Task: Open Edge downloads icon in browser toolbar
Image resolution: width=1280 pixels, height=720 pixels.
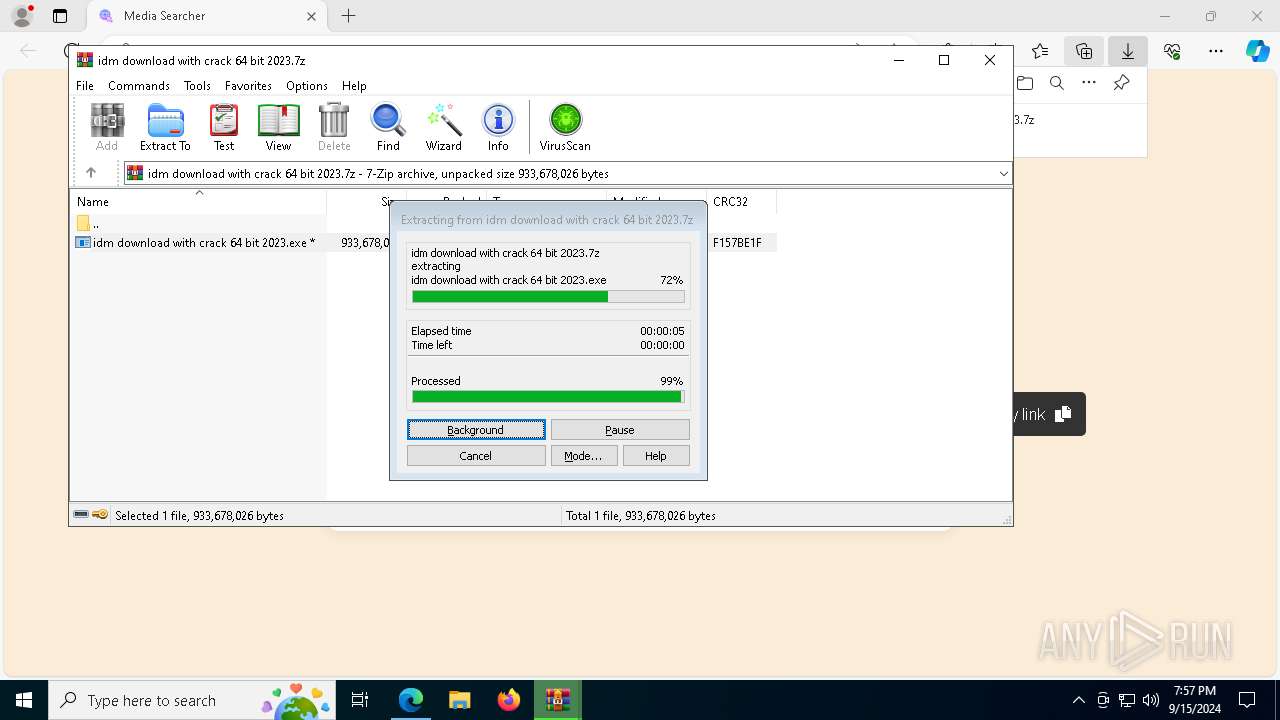Action: coord(1128,51)
